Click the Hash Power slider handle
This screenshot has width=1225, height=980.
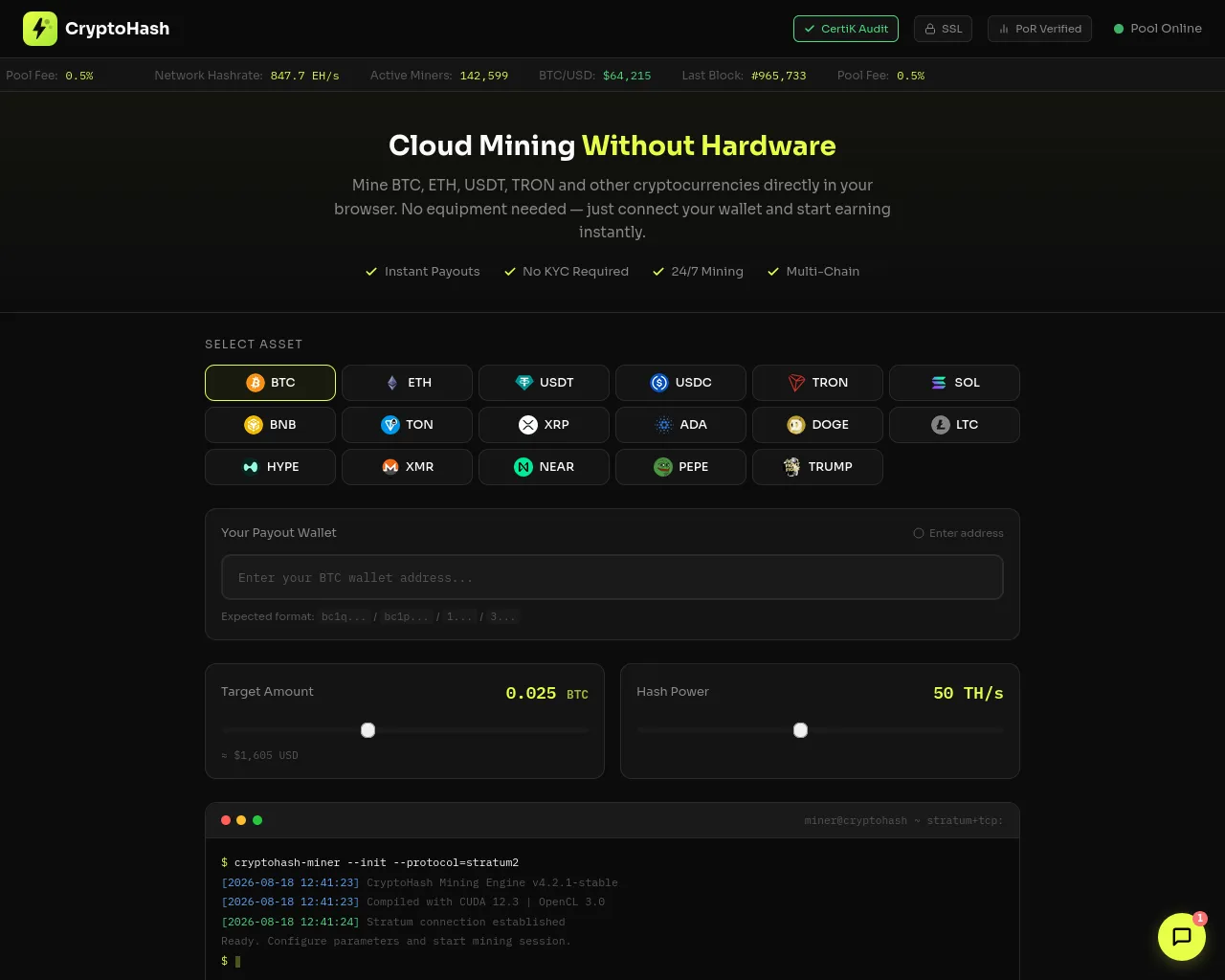tap(801, 730)
